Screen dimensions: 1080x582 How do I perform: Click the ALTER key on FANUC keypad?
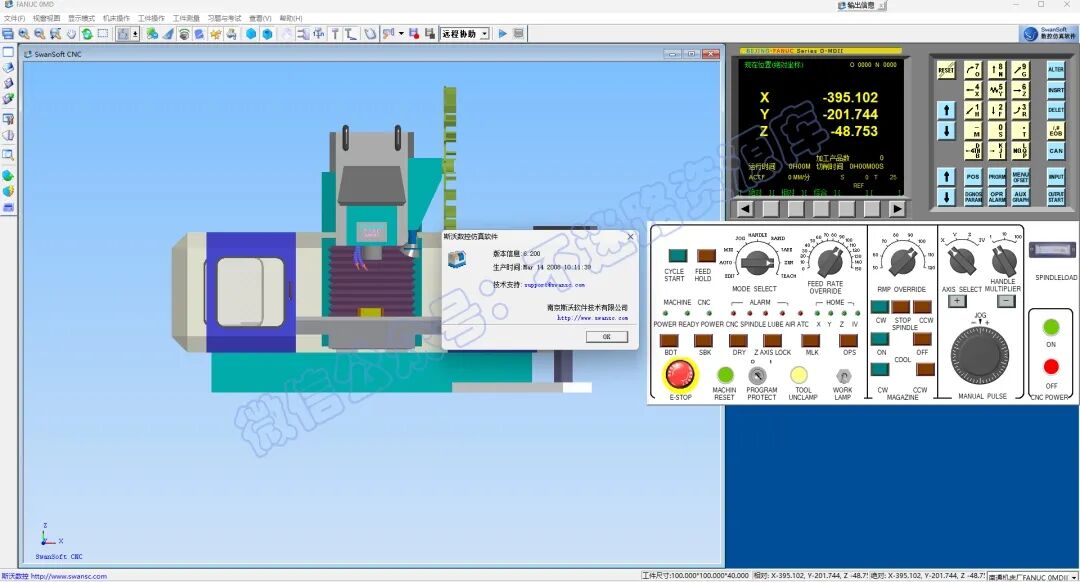click(1056, 70)
